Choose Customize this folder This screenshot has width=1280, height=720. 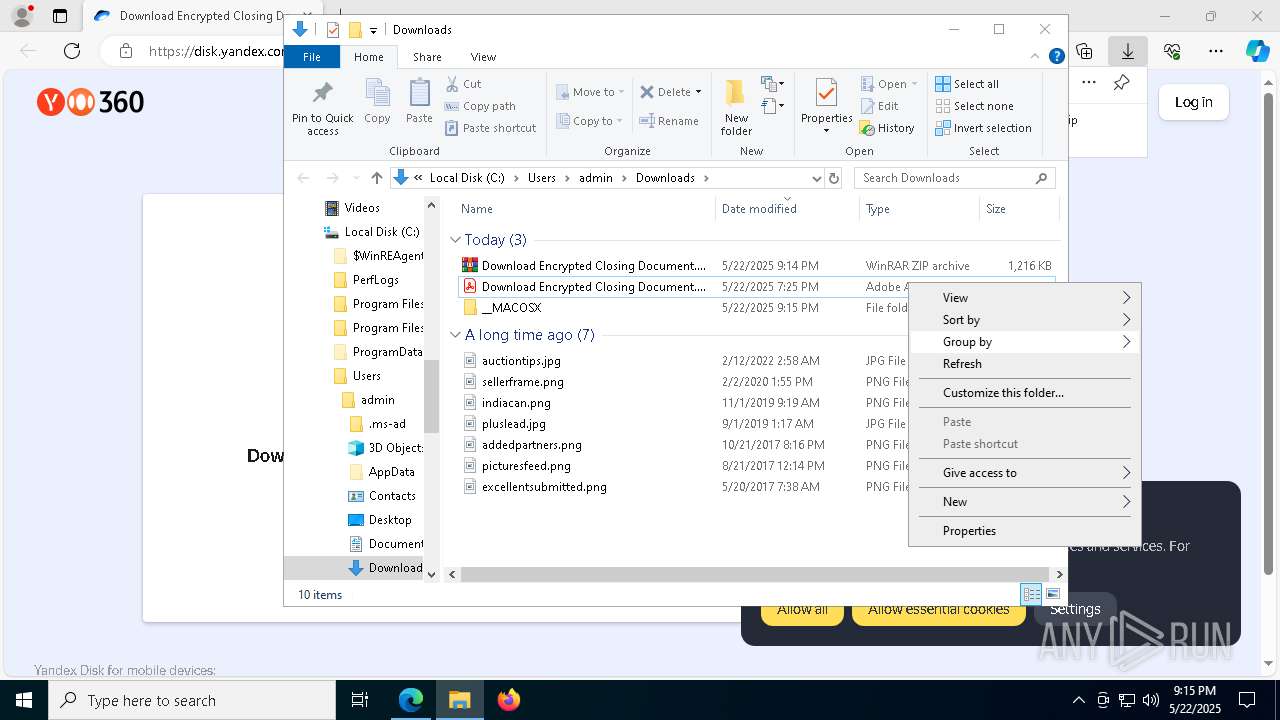point(1025,393)
